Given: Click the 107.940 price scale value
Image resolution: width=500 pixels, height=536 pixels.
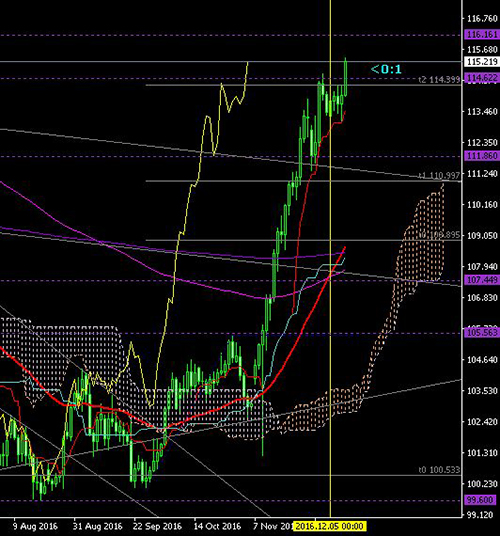Looking at the screenshot, I should coord(482,267).
